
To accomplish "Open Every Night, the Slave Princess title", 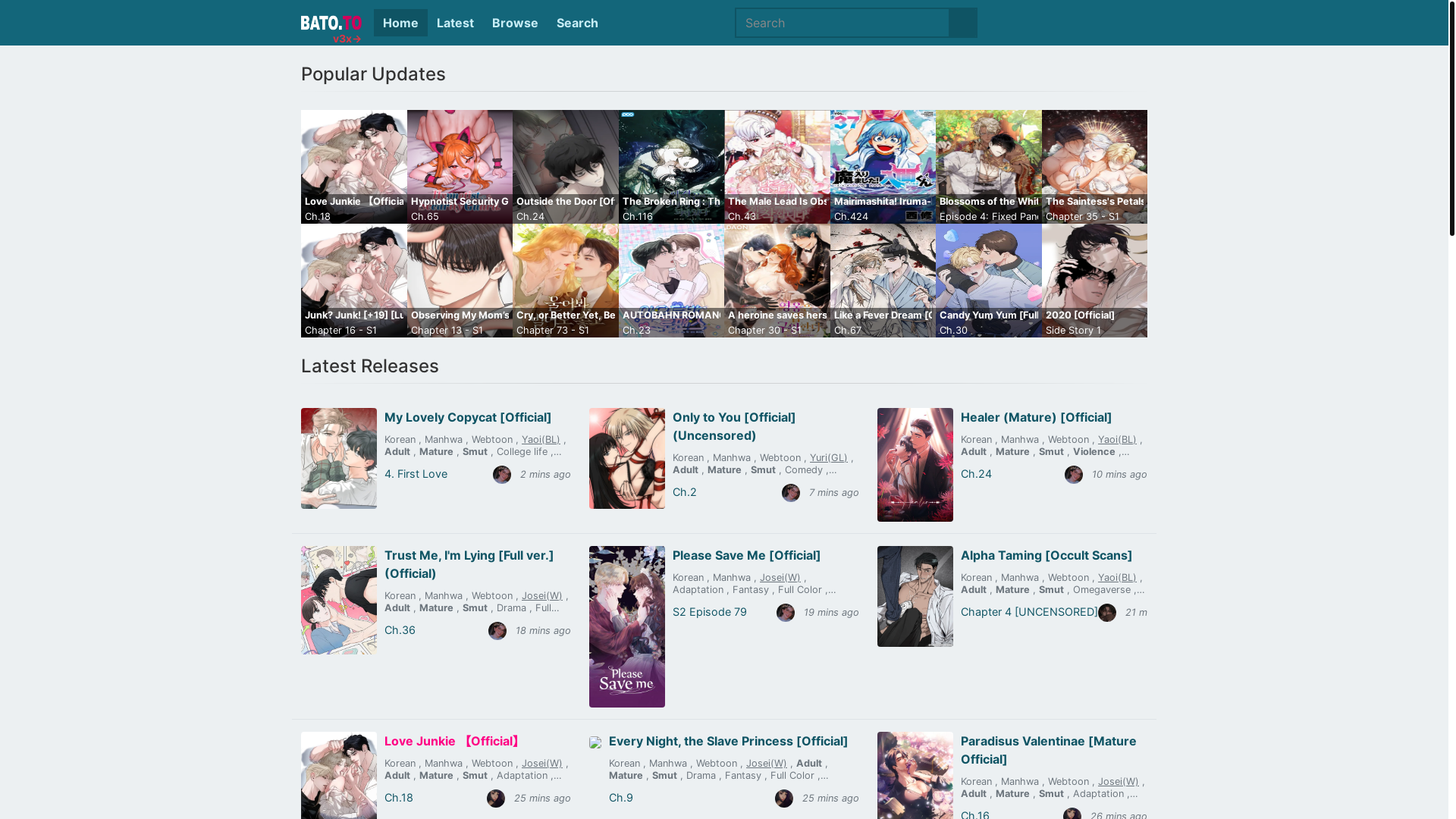I will click(x=728, y=741).
